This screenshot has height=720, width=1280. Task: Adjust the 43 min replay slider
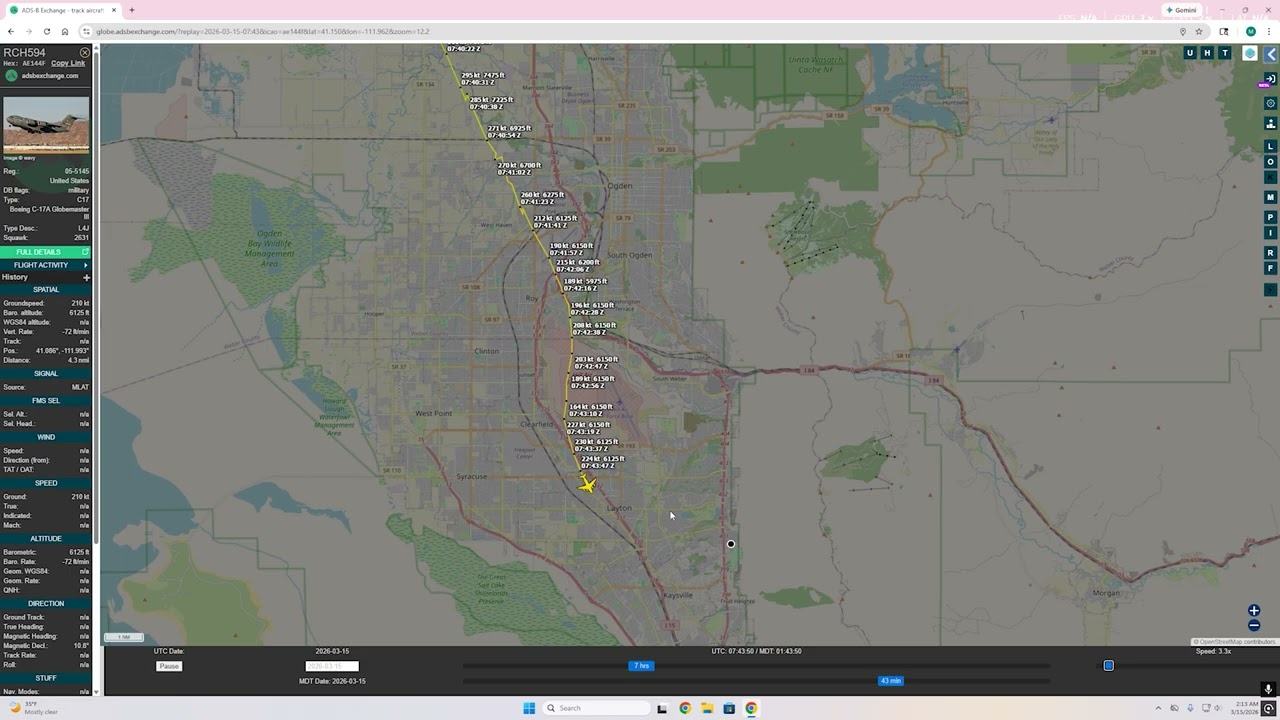(890, 681)
